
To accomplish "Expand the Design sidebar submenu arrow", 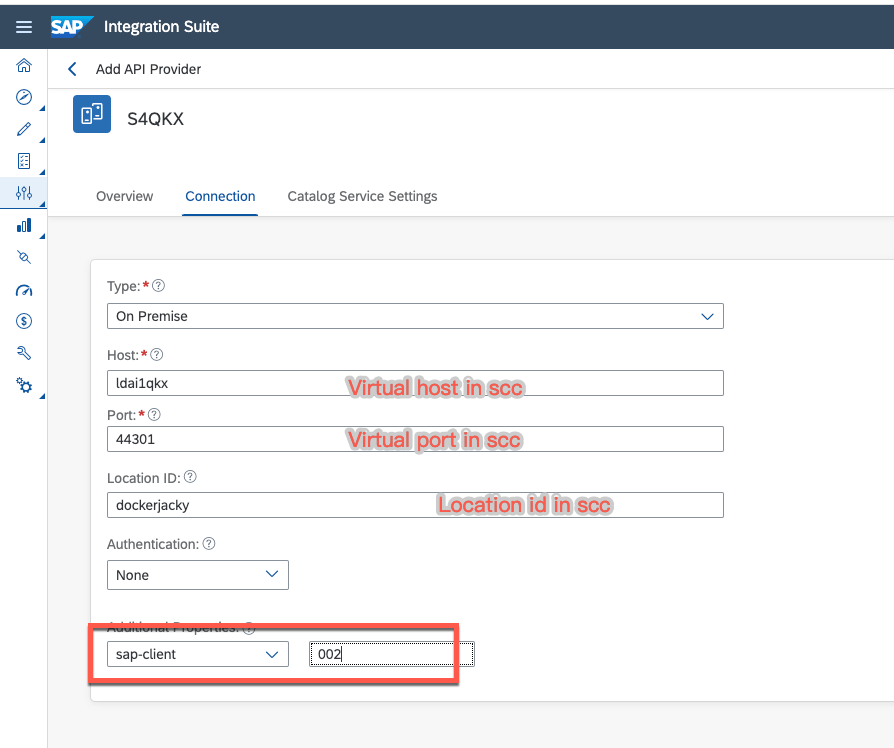I will [x=42, y=140].
